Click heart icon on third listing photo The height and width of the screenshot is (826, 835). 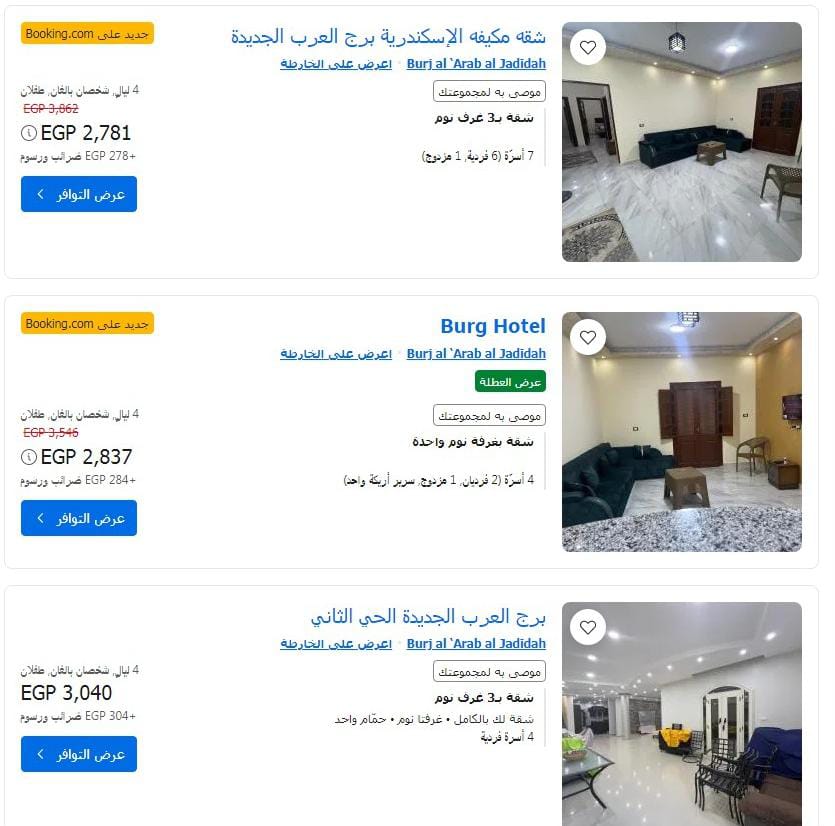tap(587, 627)
